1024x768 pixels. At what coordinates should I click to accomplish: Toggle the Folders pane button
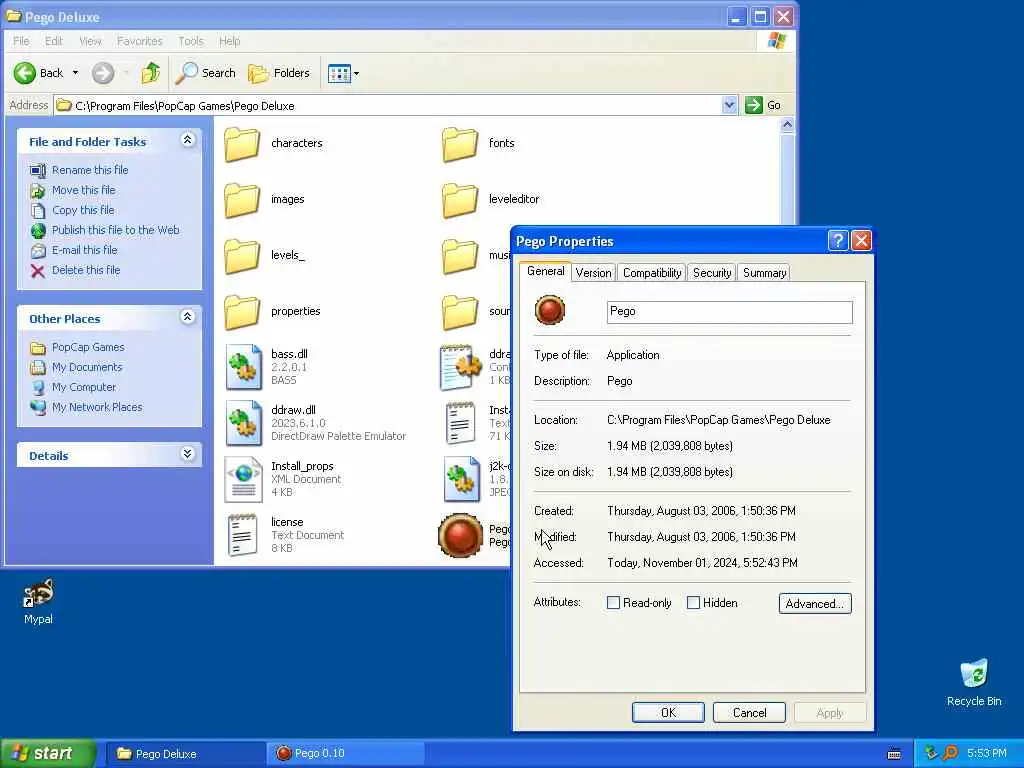(x=279, y=73)
